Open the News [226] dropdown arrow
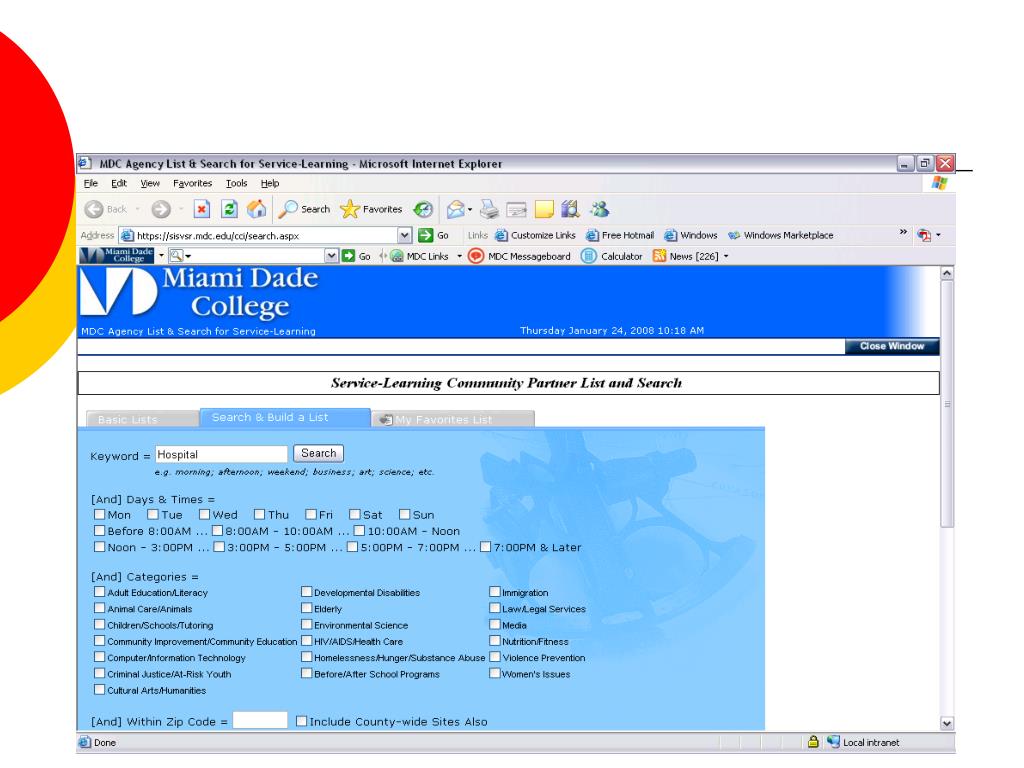This screenshot has height=768, width=1024. click(726, 256)
